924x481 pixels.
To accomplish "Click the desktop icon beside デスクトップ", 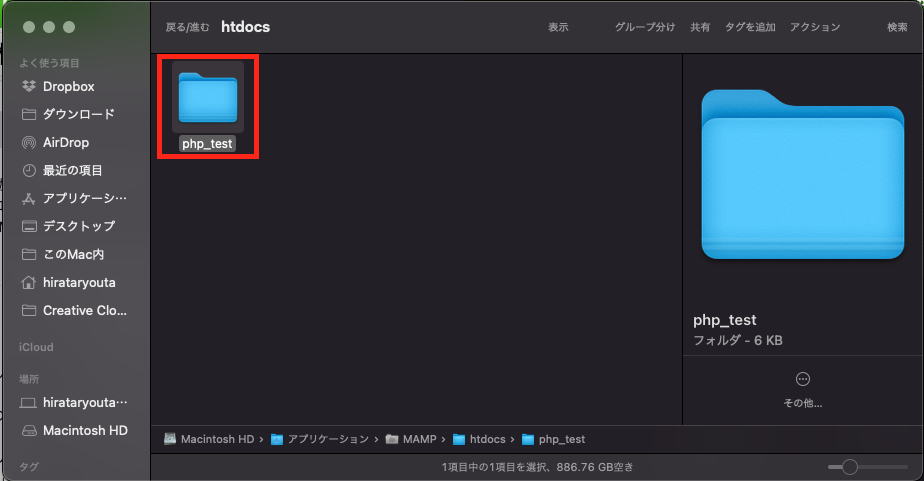I will tap(28, 226).
